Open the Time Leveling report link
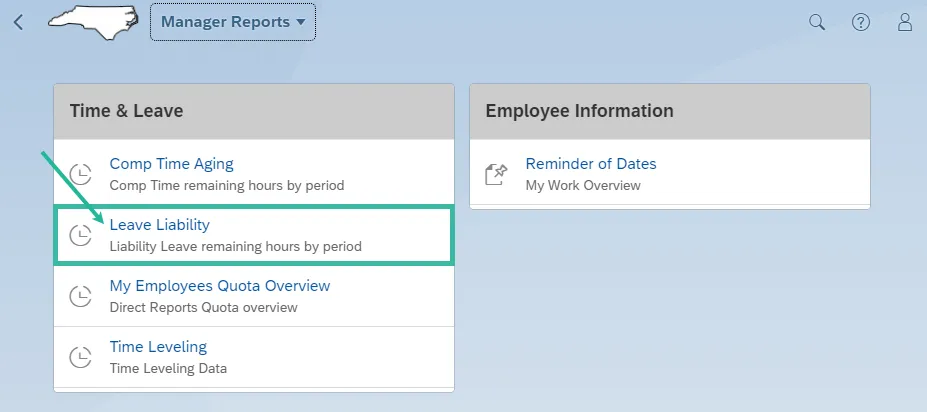The height and width of the screenshot is (412, 927). [158, 347]
